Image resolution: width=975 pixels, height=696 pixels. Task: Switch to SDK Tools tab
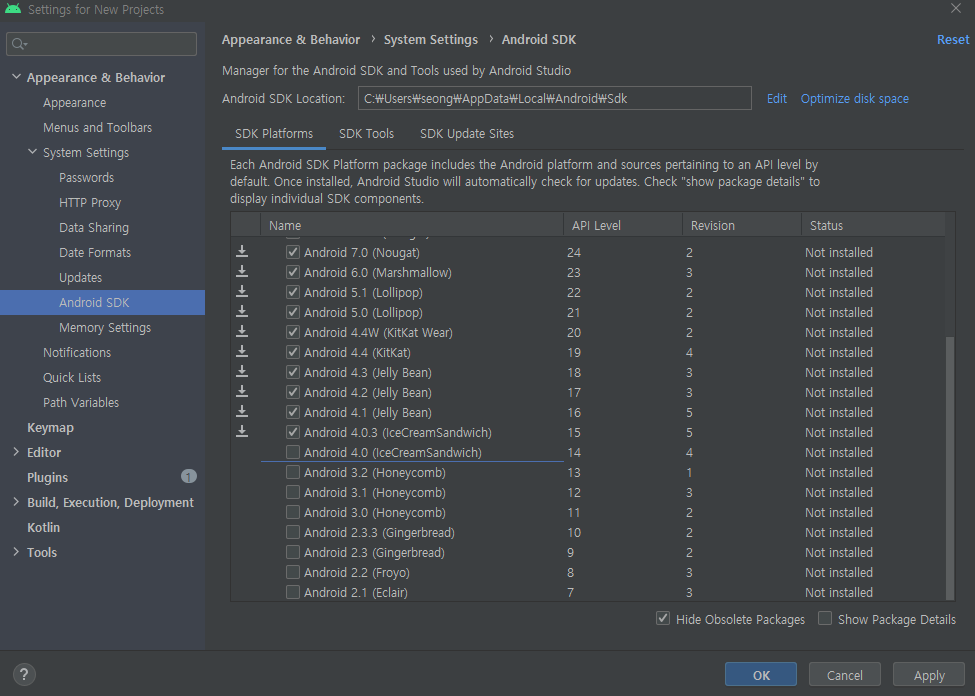(x=366, y=134)
